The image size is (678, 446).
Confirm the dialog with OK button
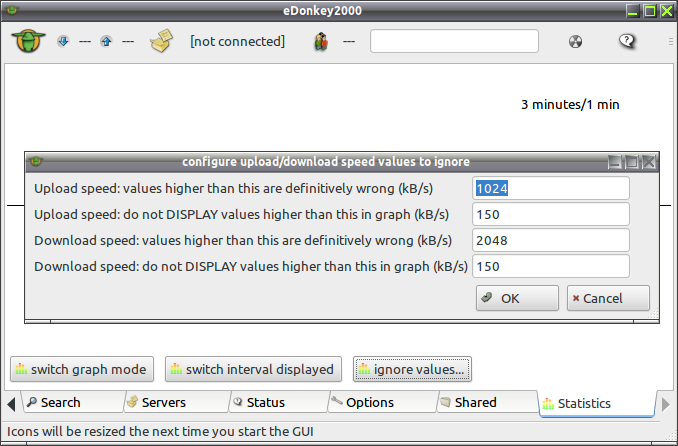point(517,298)
